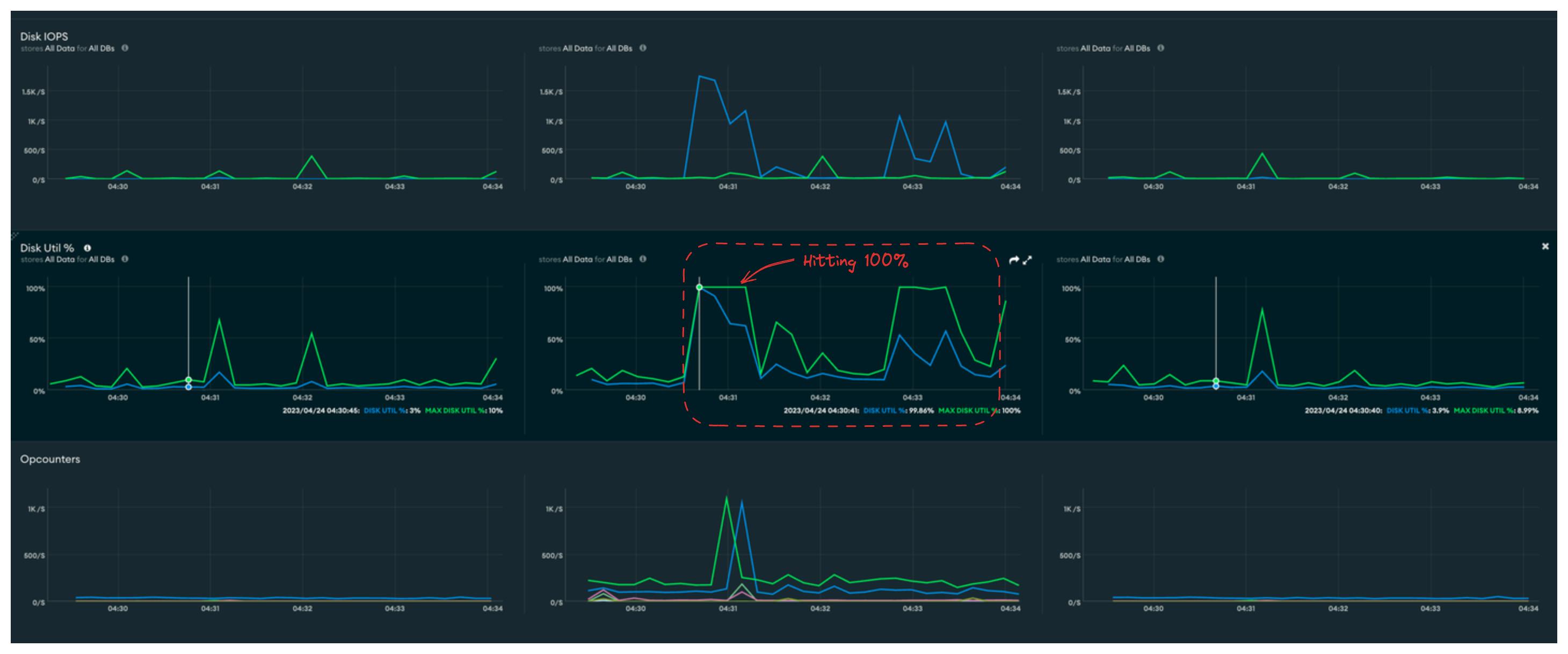Click info icon under Disk Util % in left chart subtitle
1568x654 pixels.
tap(125, 259)
